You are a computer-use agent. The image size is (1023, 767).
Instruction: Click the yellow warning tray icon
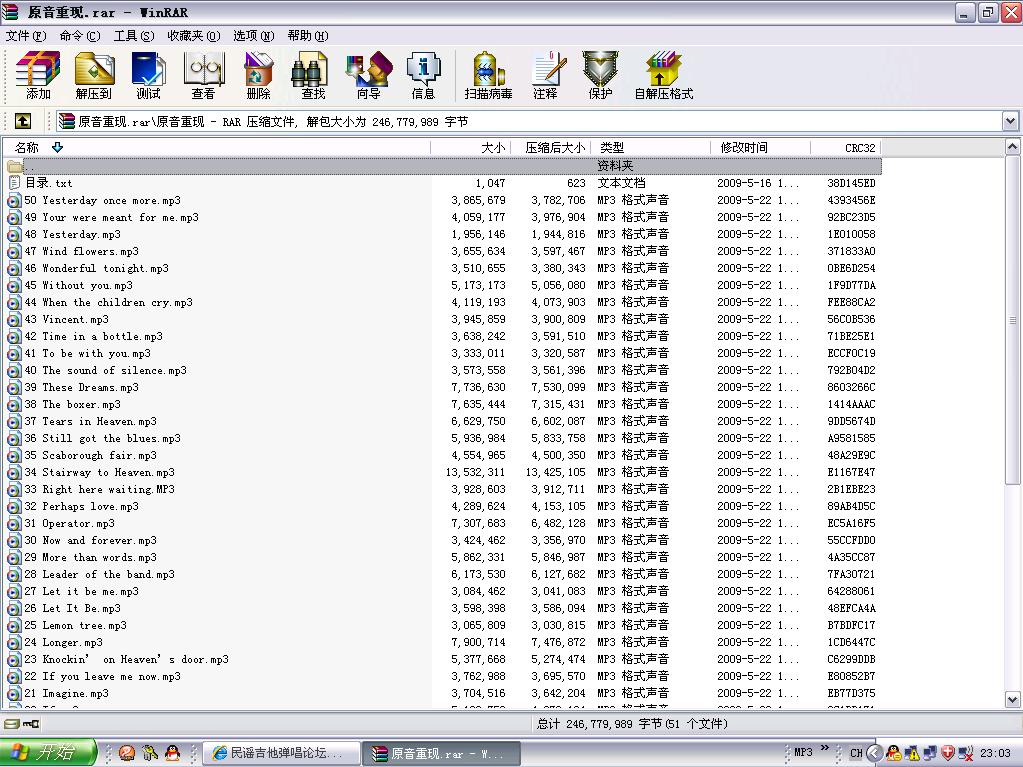tap(912, 753)
